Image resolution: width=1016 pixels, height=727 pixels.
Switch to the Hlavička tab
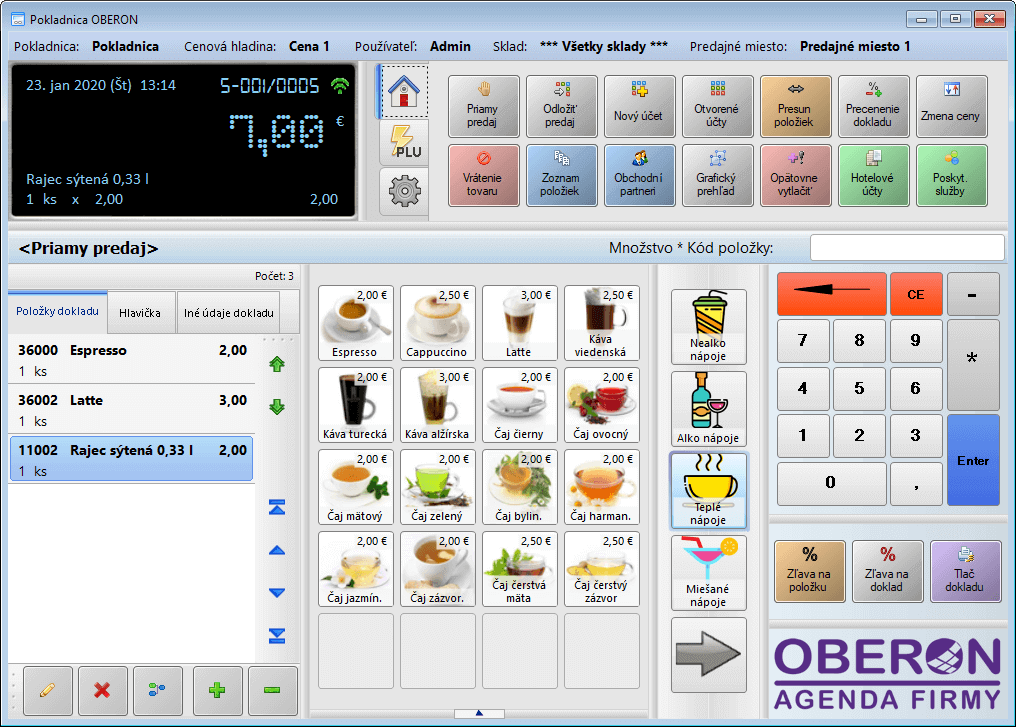point(140,313)
